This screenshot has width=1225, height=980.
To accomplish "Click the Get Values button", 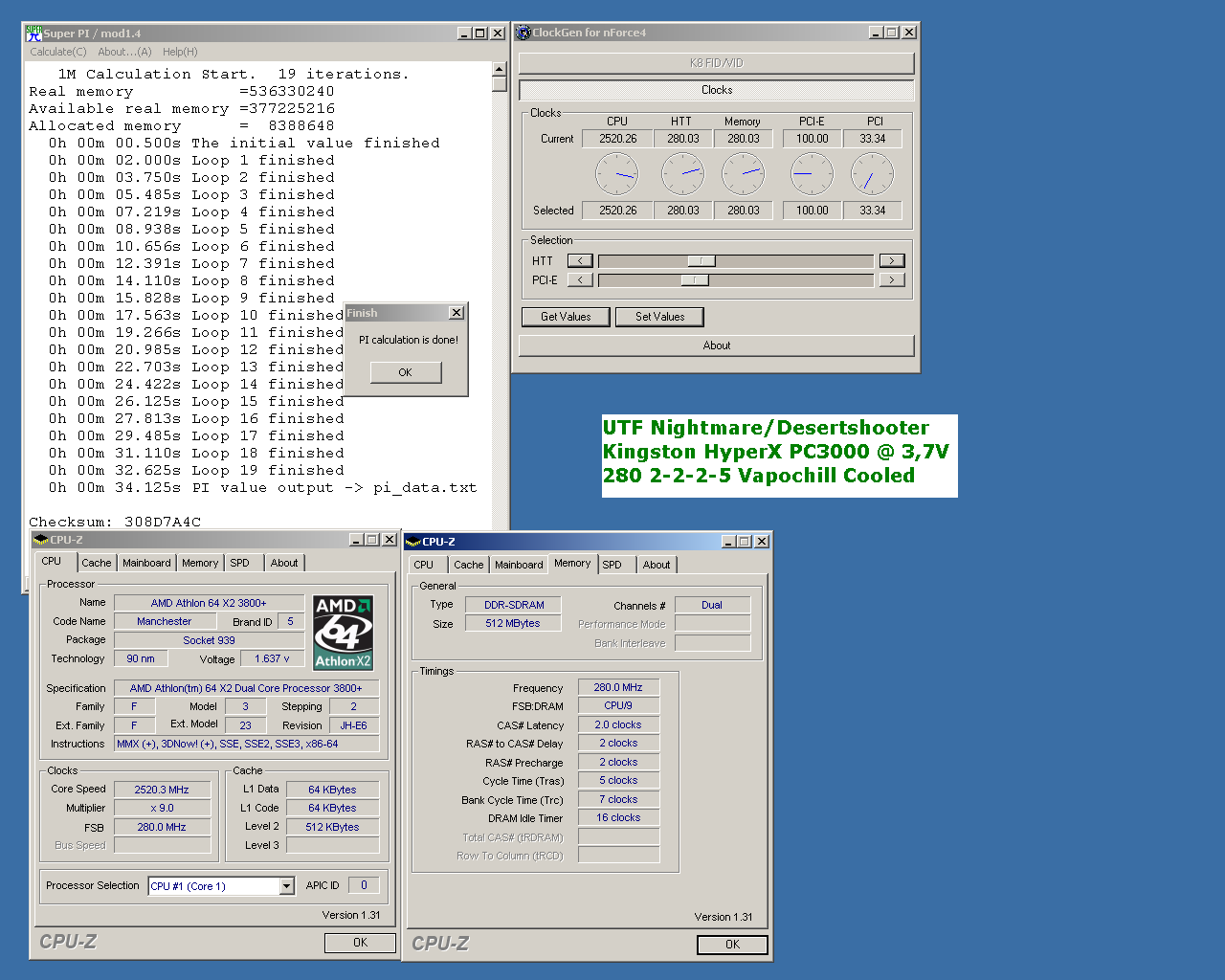I will (566, 317).
